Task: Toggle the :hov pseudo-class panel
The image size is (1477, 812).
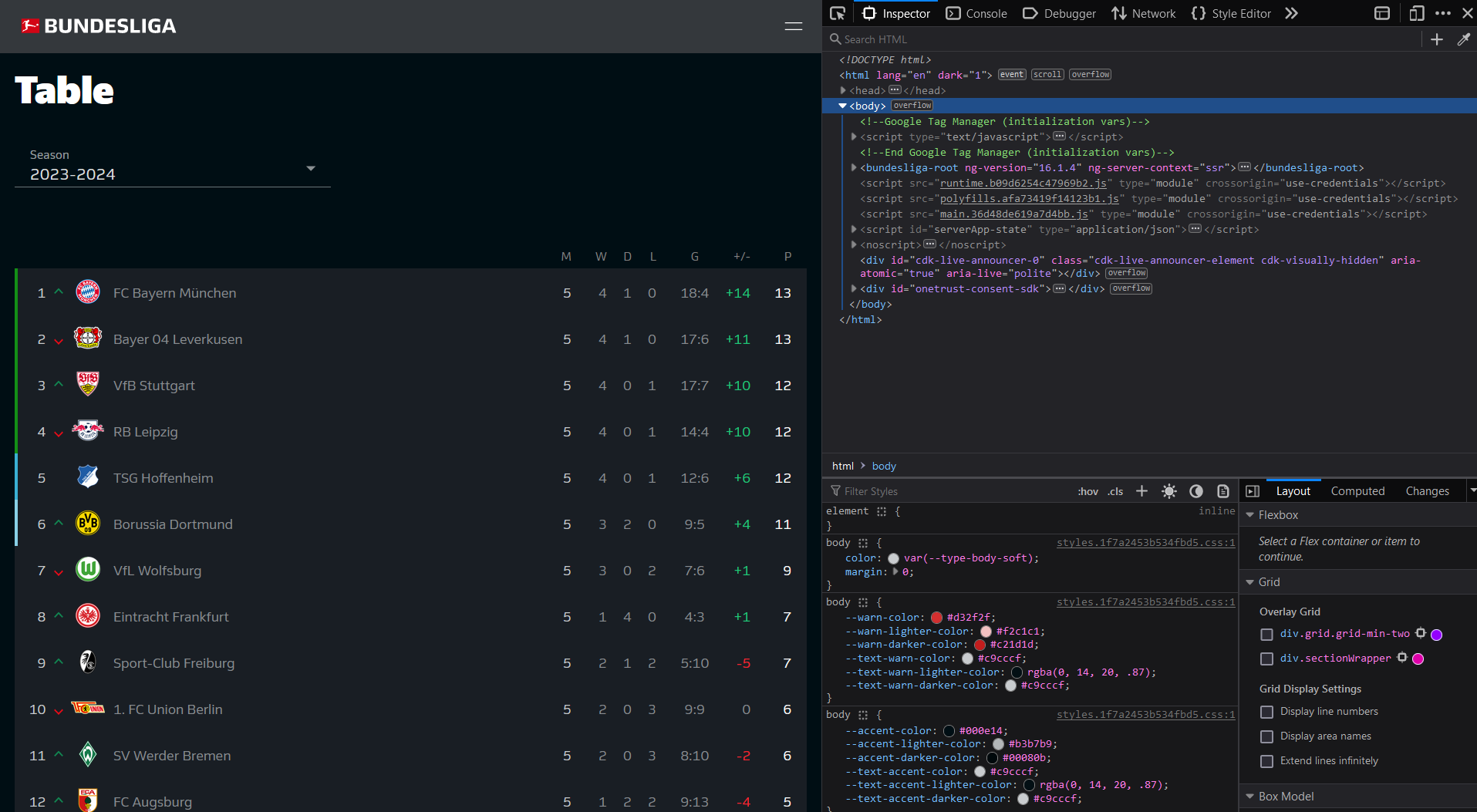Action: 1088,491
